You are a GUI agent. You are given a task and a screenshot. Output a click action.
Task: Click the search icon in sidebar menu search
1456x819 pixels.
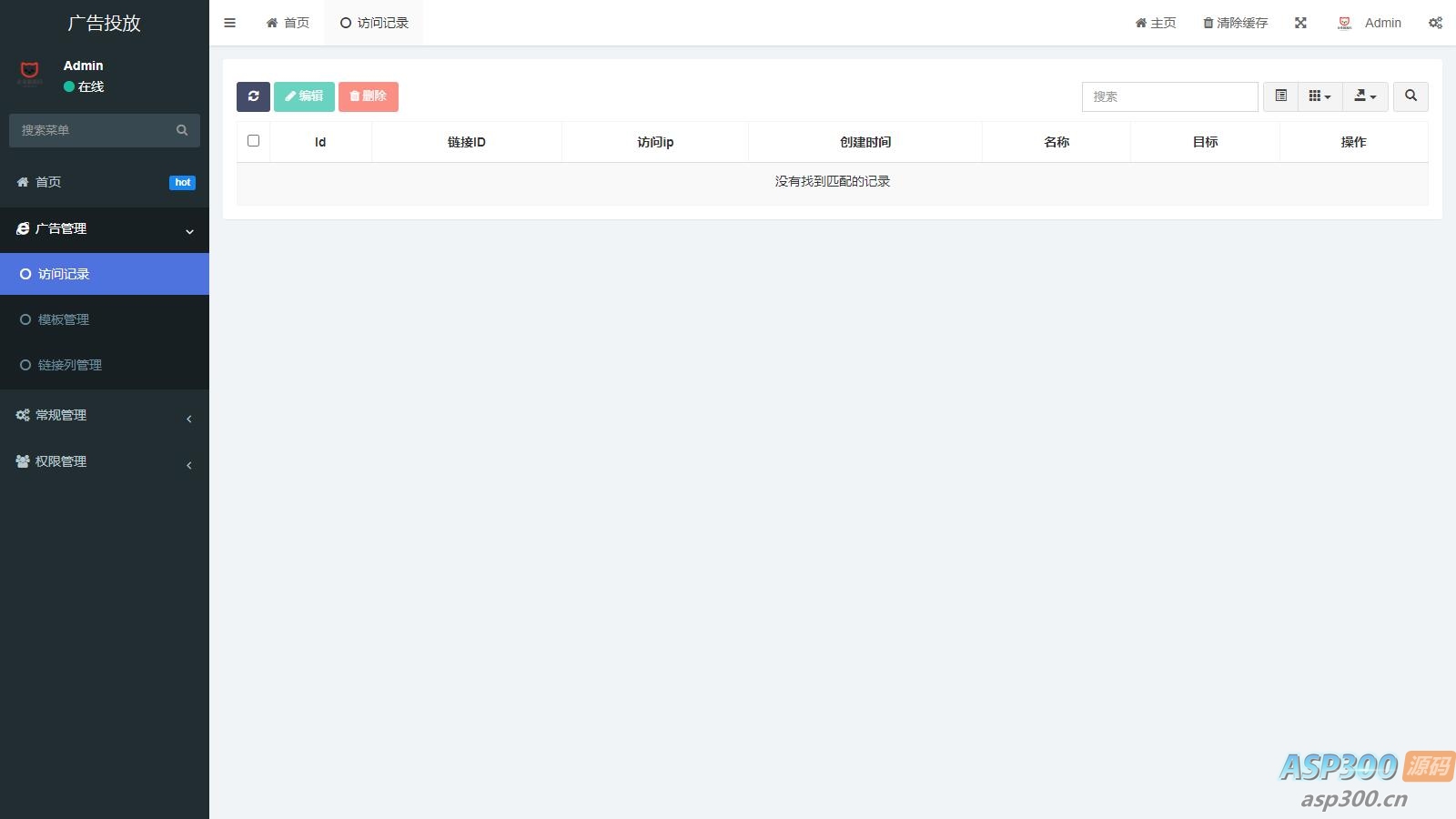[182, 130]
